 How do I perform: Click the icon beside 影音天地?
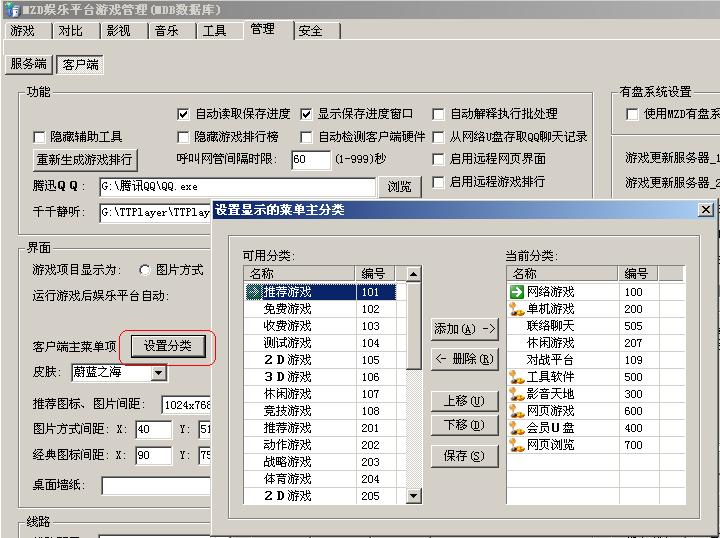[x=517, y=394]
